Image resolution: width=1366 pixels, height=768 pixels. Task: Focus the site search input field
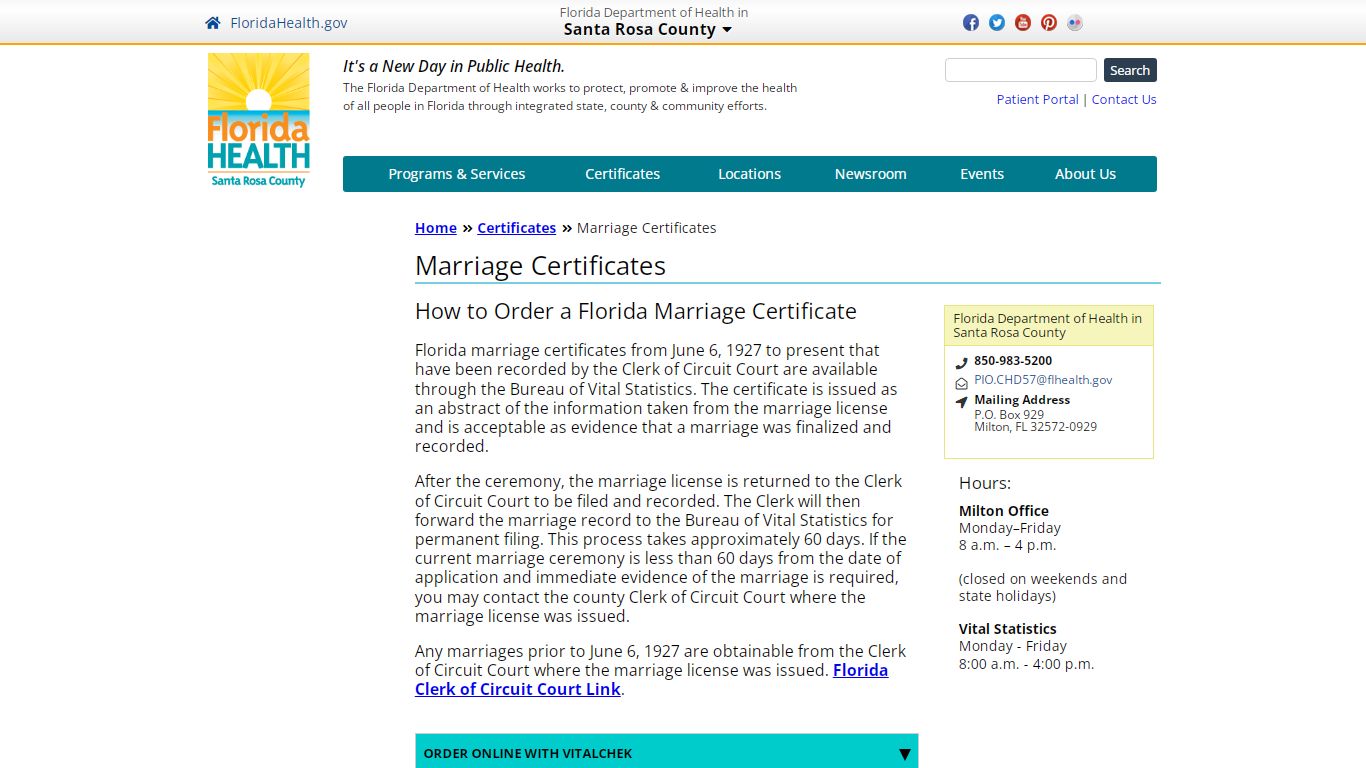point(1021,70)
